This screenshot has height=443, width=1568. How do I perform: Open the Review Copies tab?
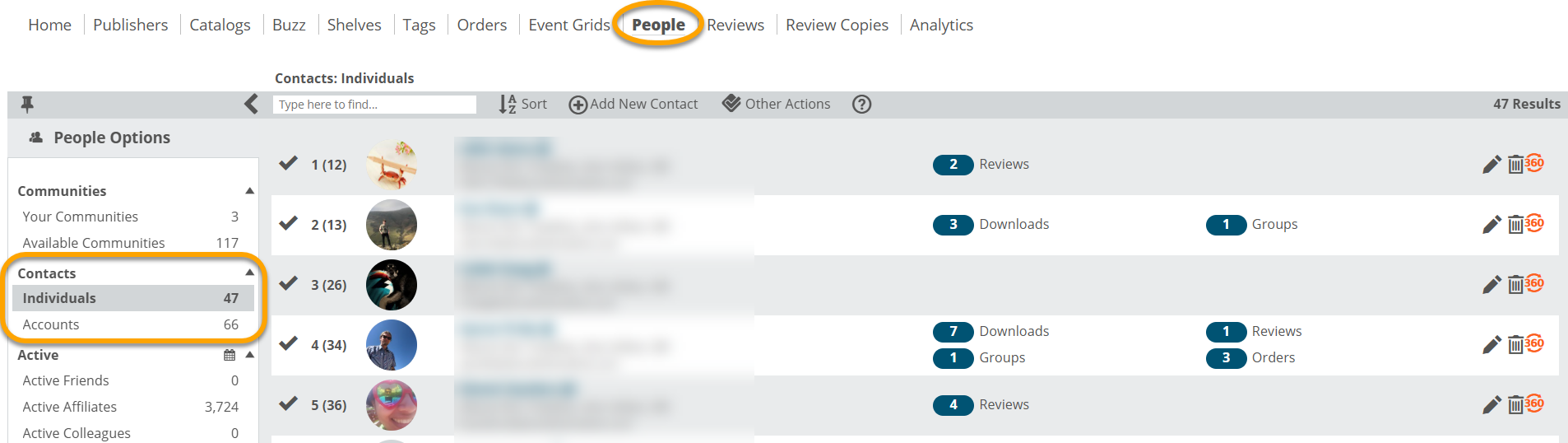pos(837,25)
